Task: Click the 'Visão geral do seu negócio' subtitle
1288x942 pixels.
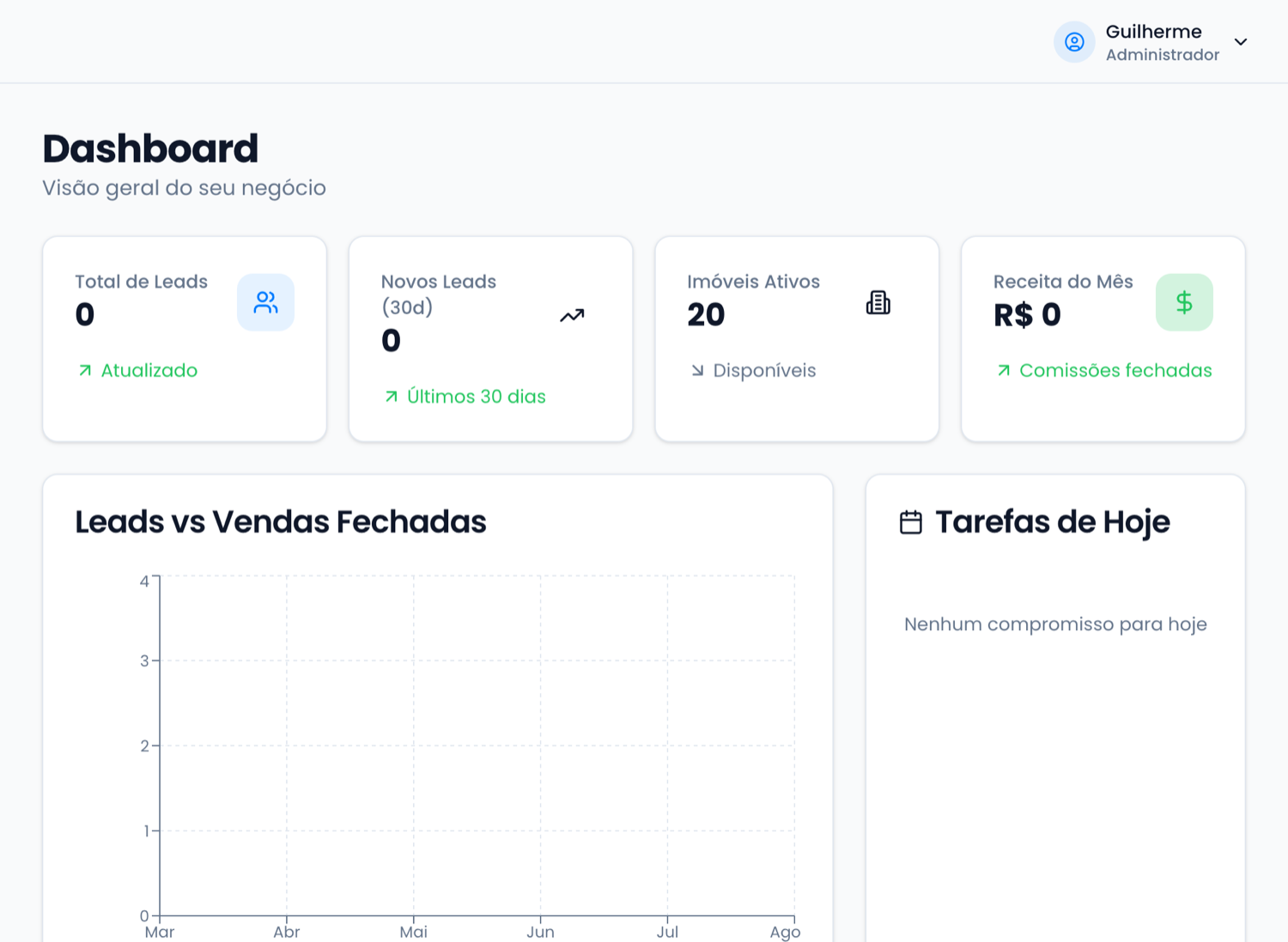Action: (184, 188)
